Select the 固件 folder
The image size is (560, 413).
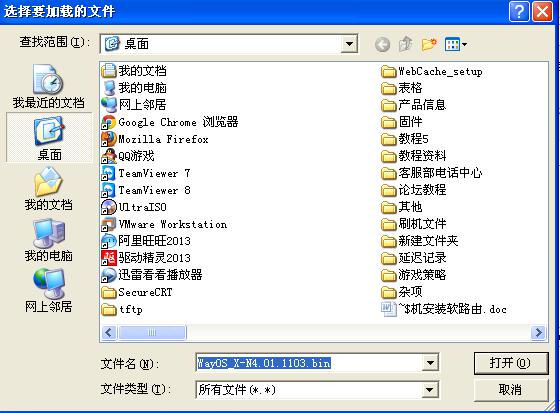(x=402, y=122)
